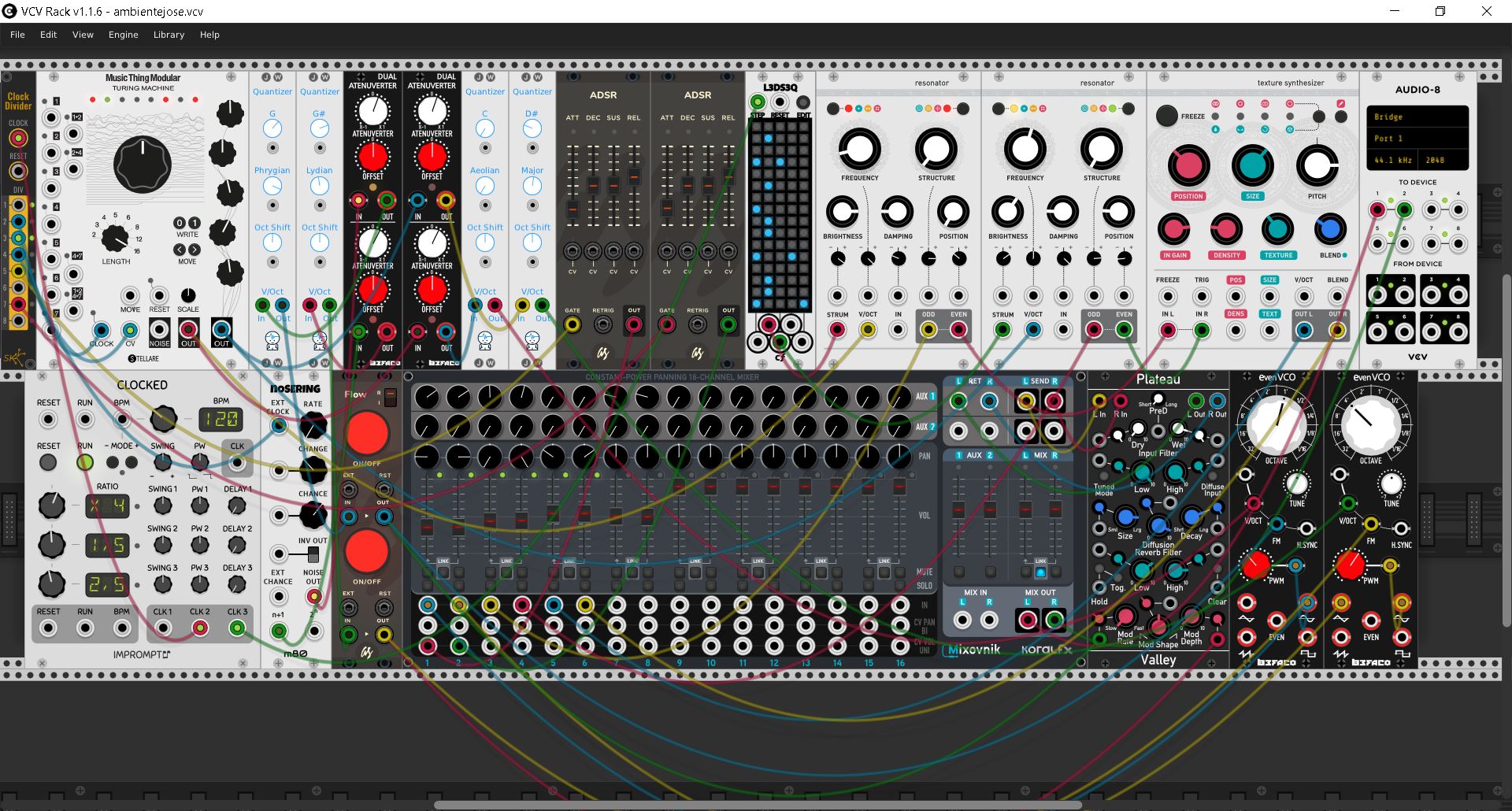This screenshot has height=811, width=1512.
Task: Click the IN R jack on texture synthesizer
Action: (x=1202, y=331)
